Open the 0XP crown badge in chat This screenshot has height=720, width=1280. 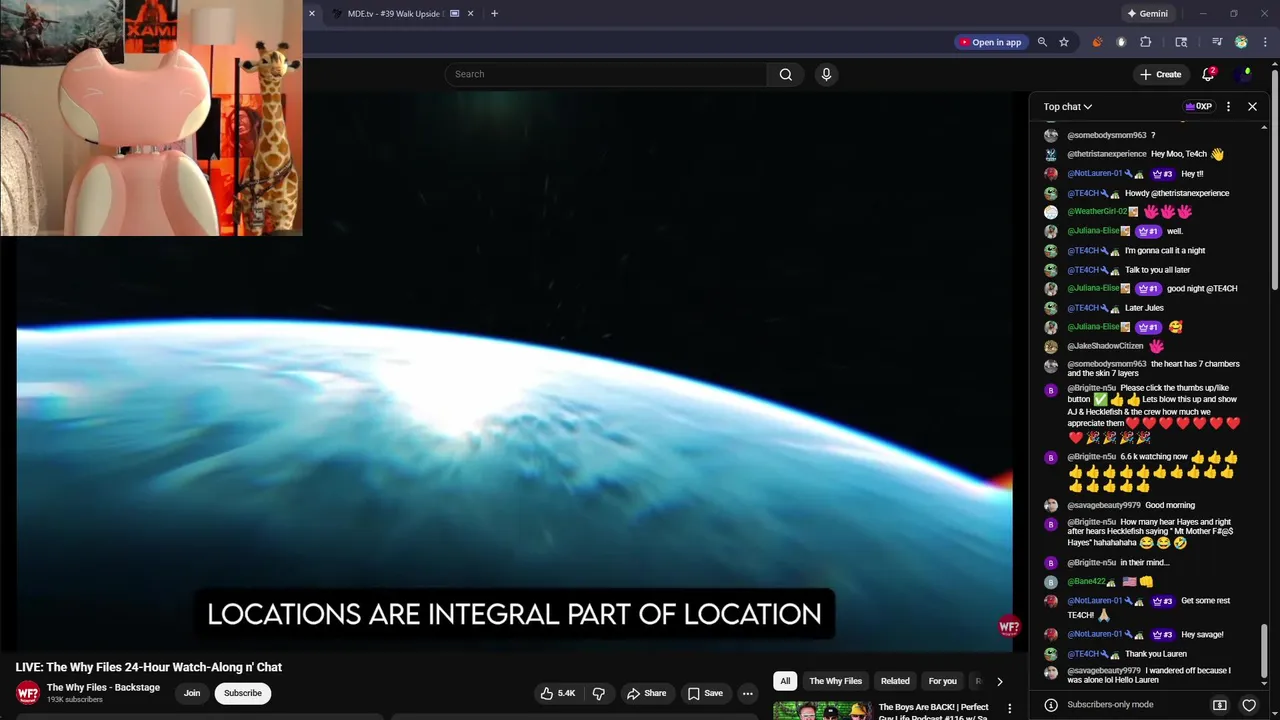click(x=1198, y=106)
